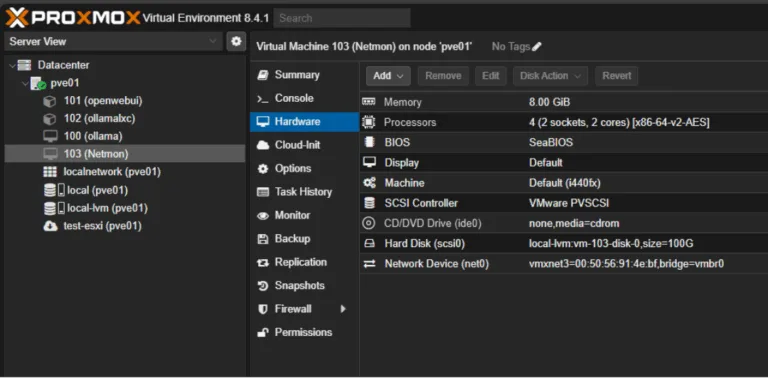Select 101 (openwebui) in tree
Viewport: 768px width, 378px height.
pos(103,101)
